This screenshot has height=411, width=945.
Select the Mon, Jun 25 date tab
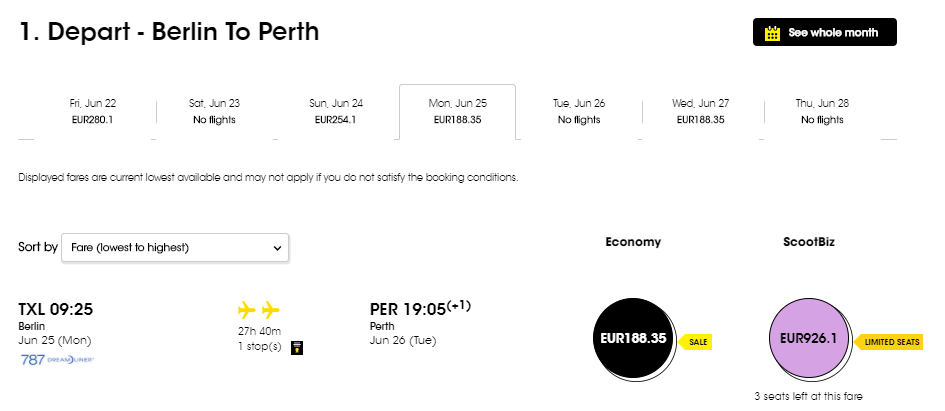pos(457,111)
